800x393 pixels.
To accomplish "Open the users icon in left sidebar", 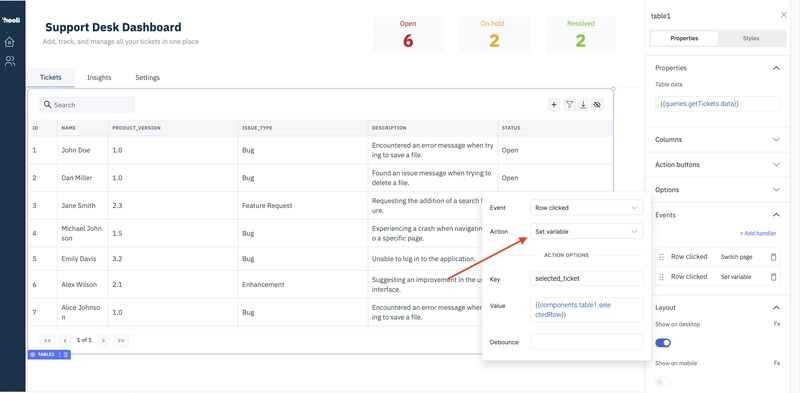I will click(x=9, y=61).
